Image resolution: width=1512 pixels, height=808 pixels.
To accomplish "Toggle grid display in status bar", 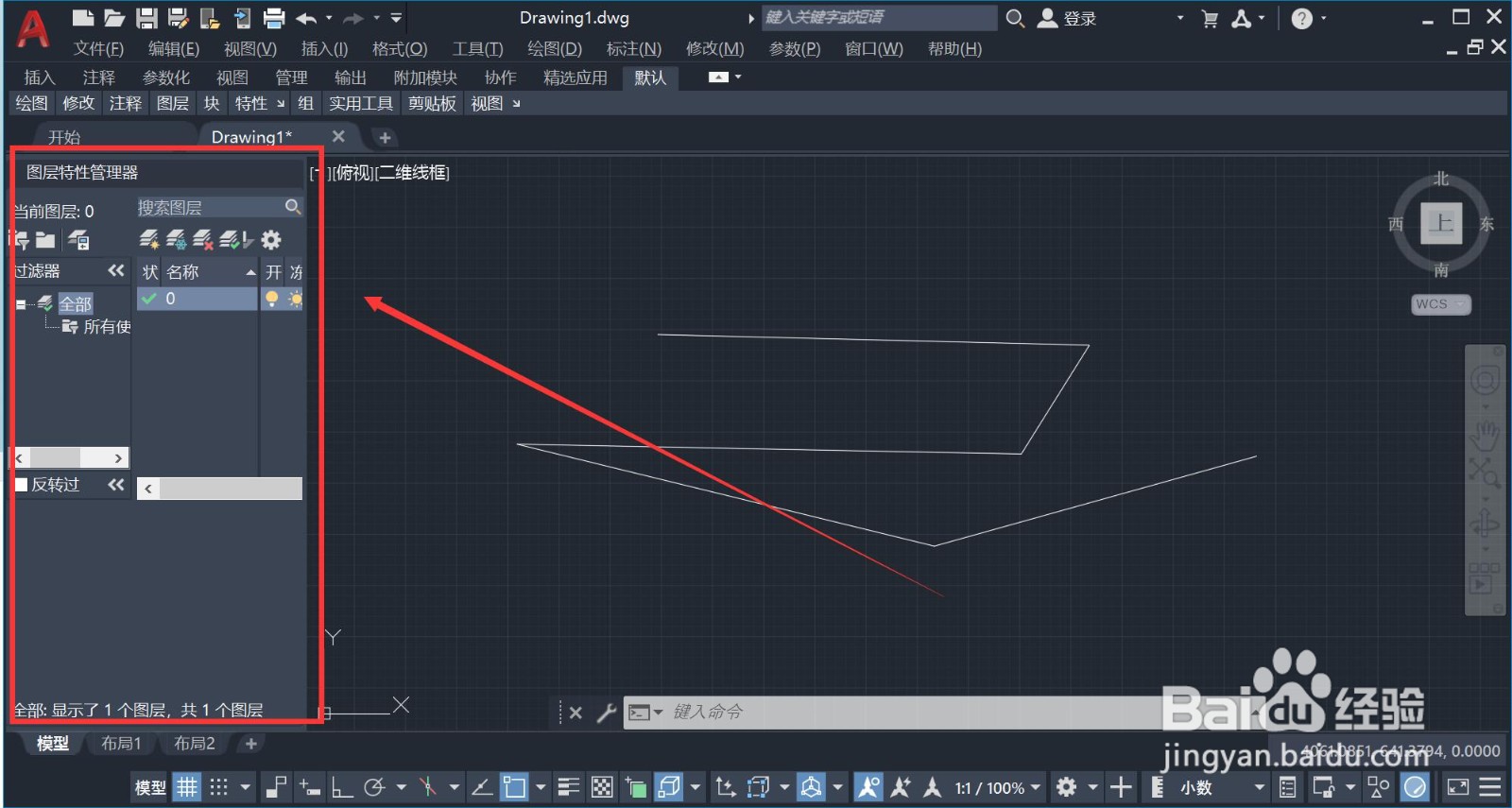I will click(187, 786).
